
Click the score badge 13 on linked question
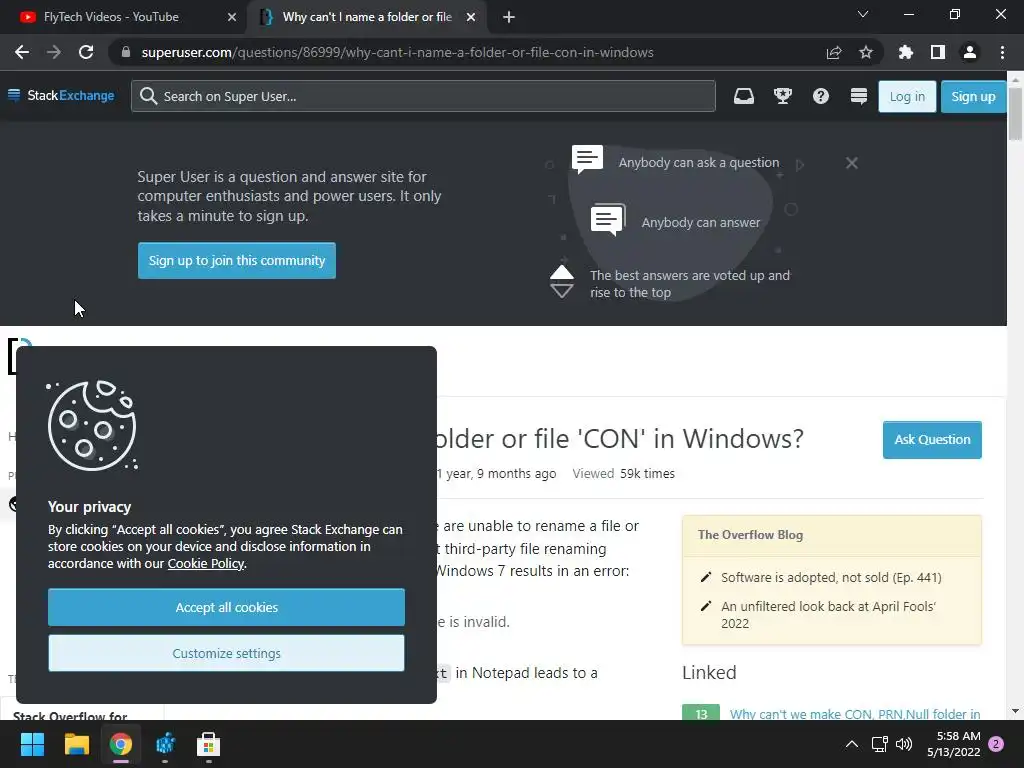701,713
